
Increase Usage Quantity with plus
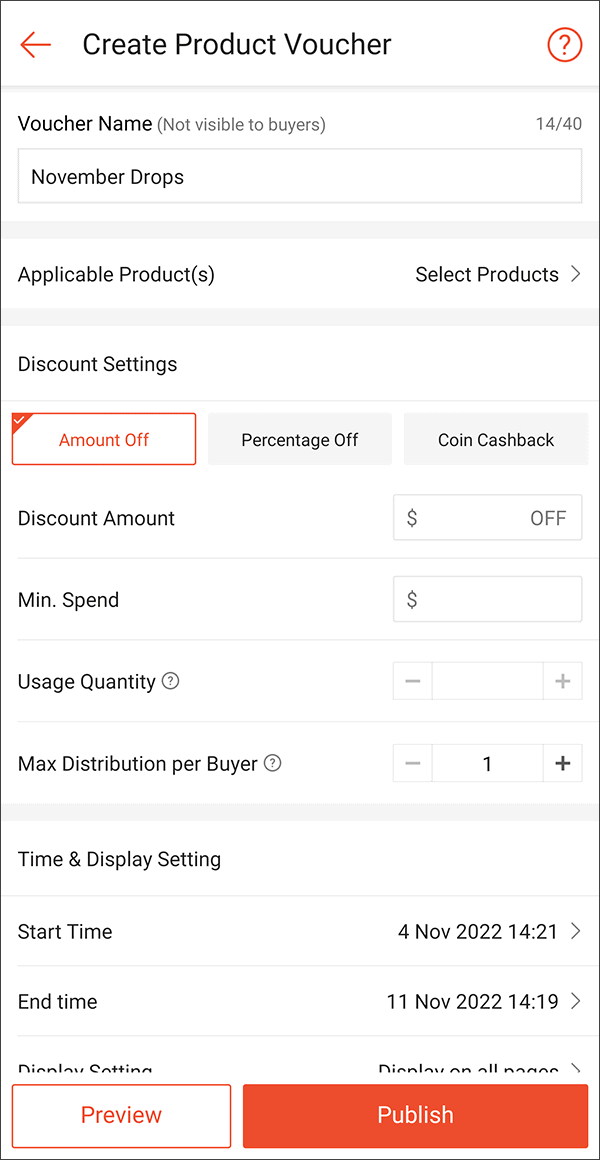coord(562,682)
